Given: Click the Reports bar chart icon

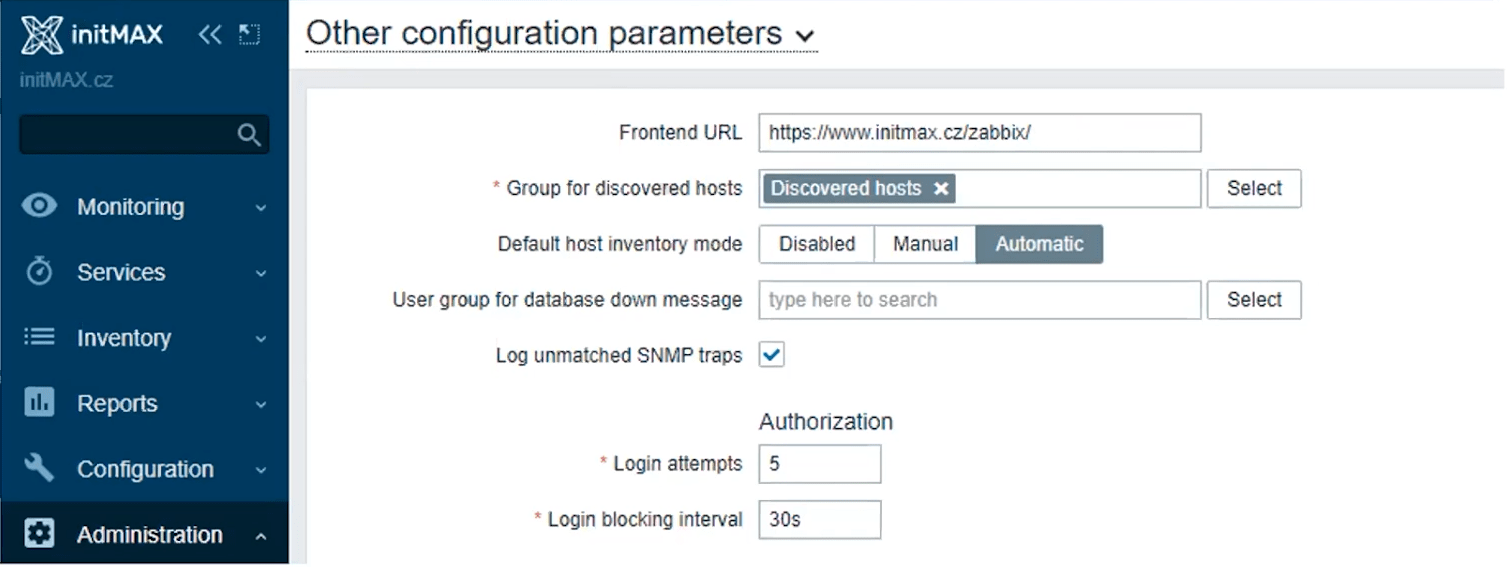Looking at the screenshot, I should (x=39, y=403).
